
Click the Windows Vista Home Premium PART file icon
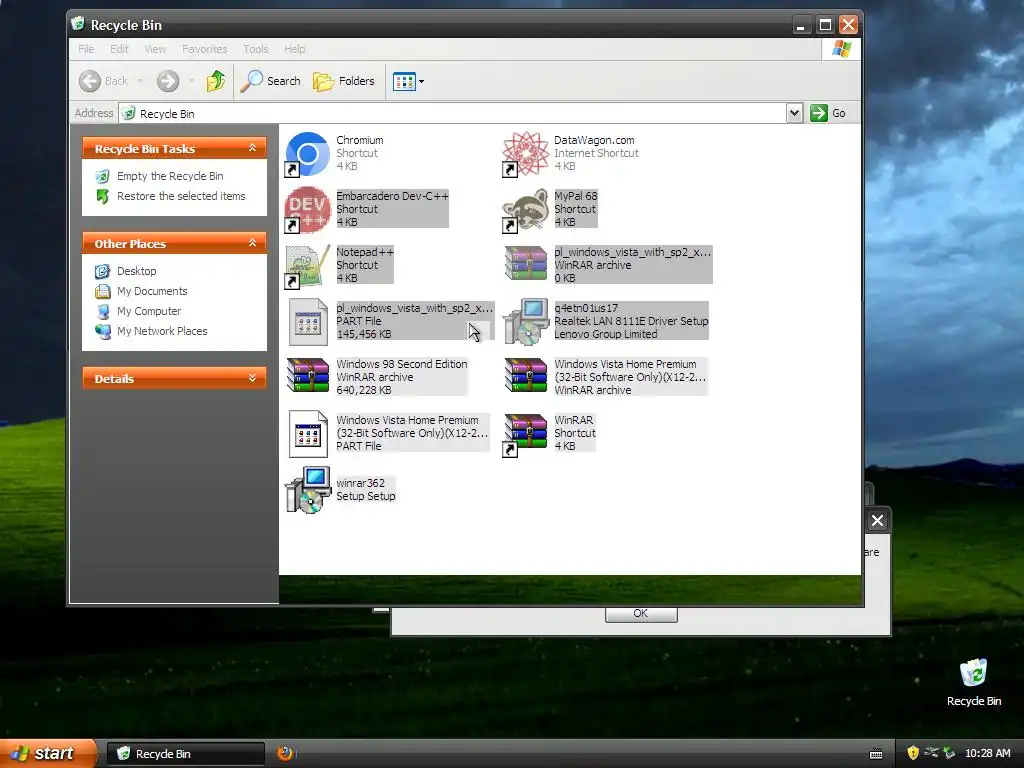[308, 434]
